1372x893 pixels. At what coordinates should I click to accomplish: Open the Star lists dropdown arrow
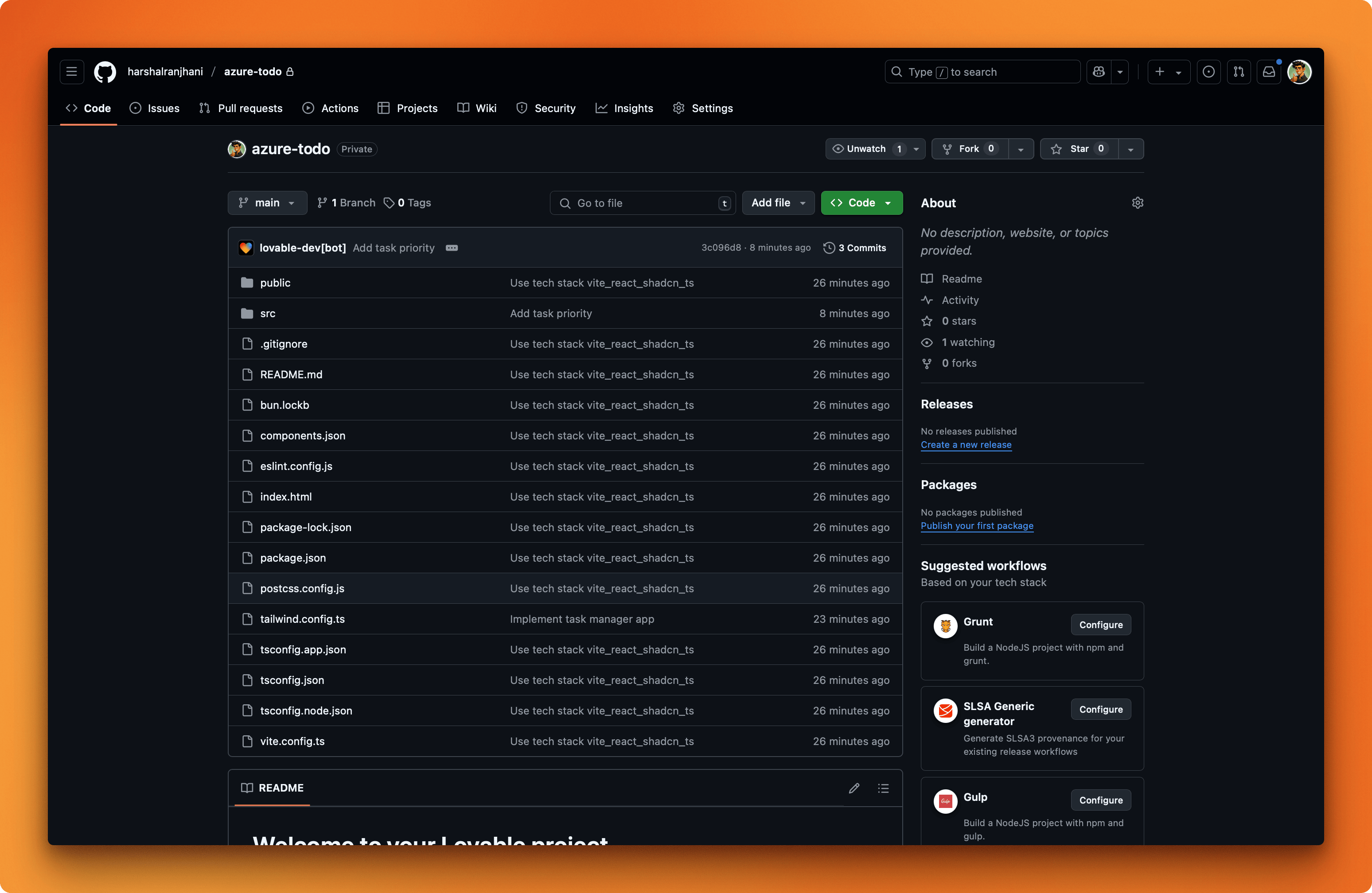click(x=1131, y=149)
